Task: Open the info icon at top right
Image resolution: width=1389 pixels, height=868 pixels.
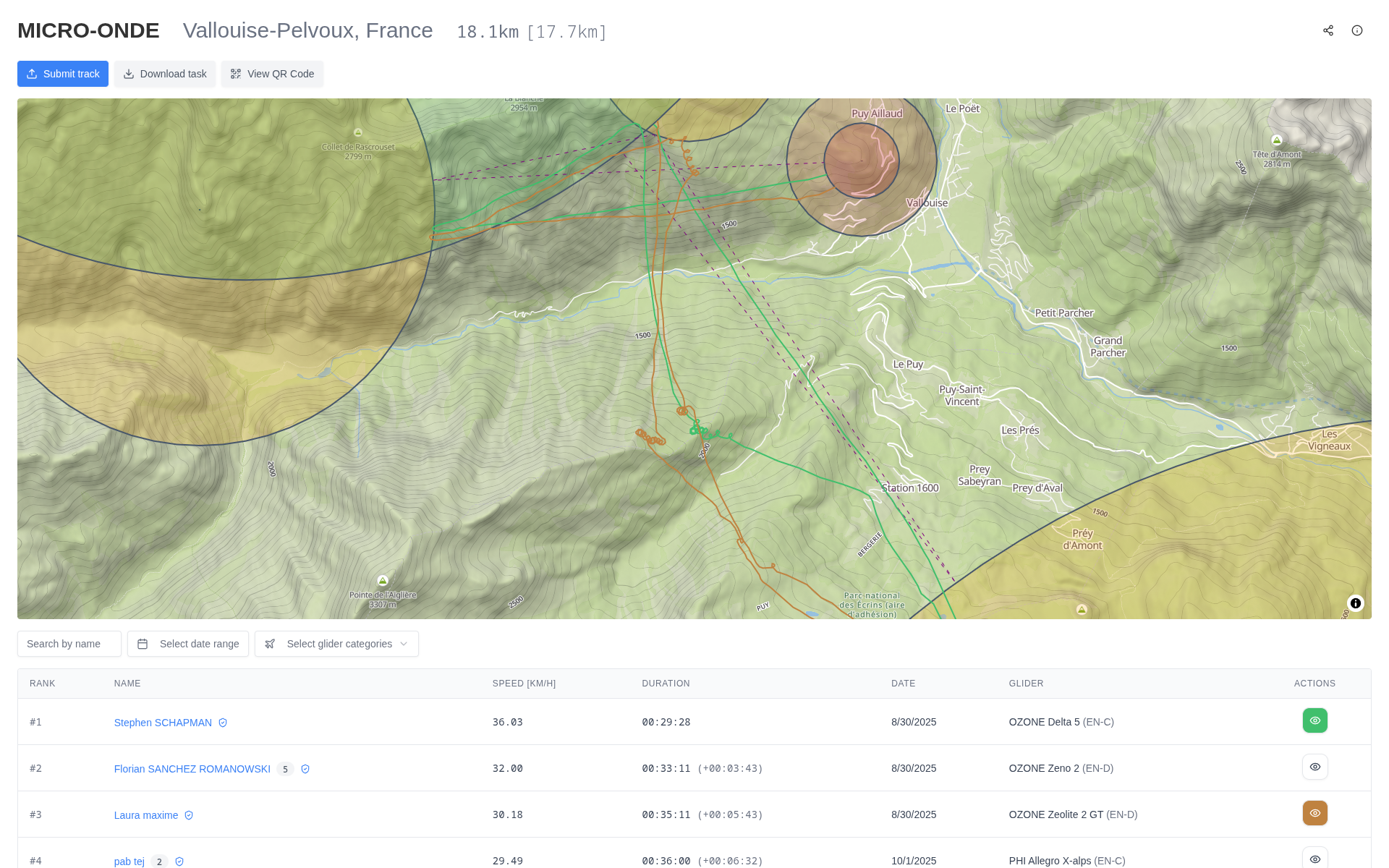Action: [x=1357, y=30]
